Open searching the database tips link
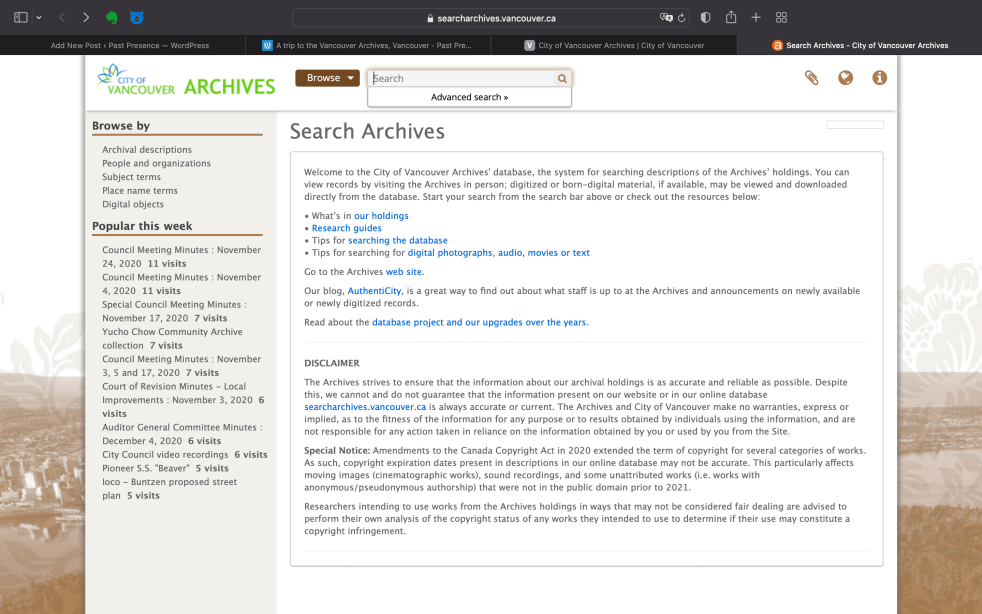982x614 pixels. 398,241
